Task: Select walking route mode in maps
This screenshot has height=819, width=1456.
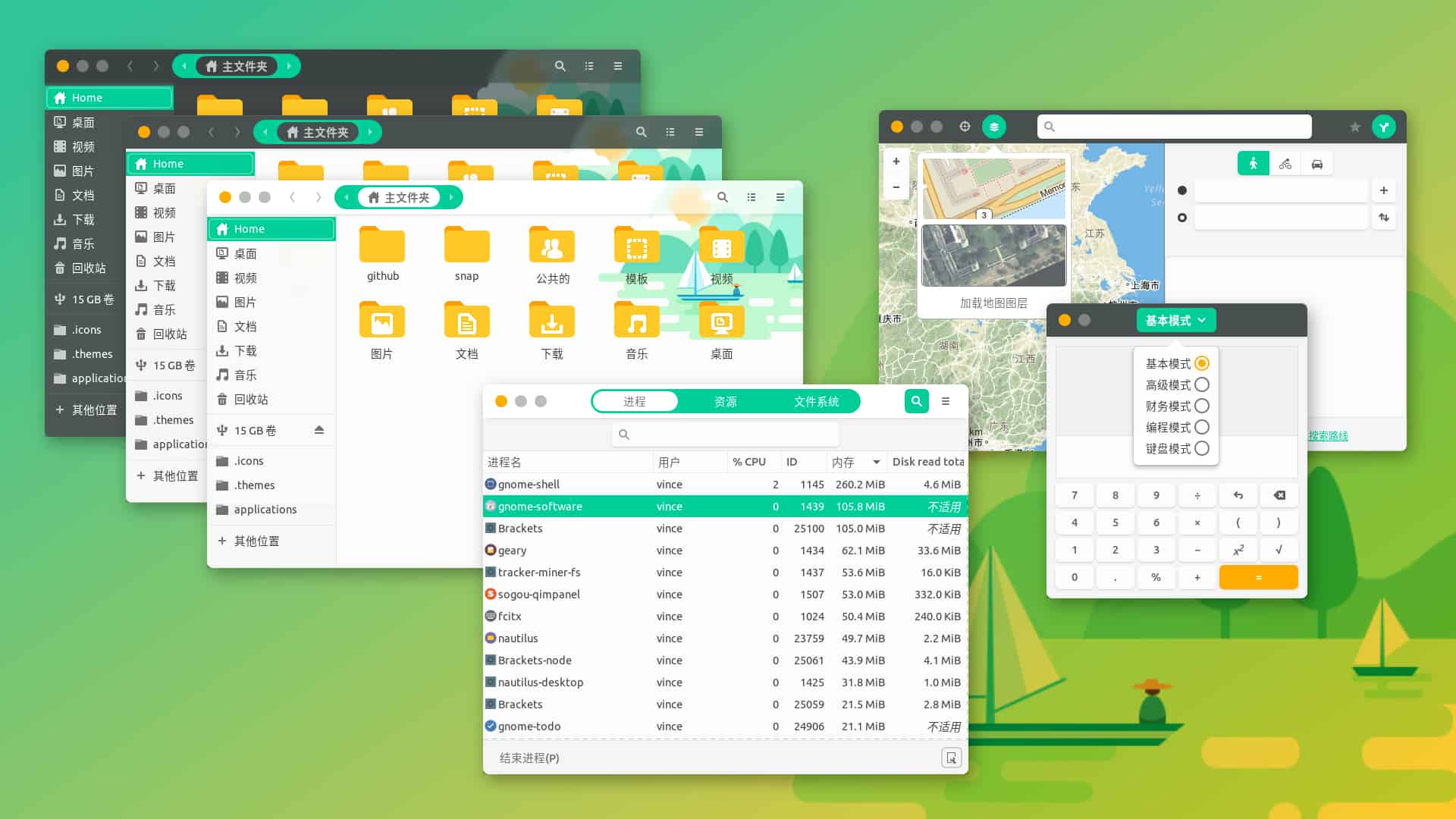Action: (1254, 163)
